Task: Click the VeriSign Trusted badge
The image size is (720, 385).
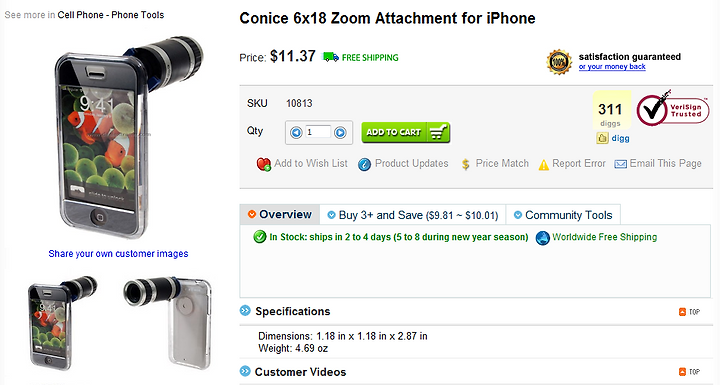Action: (672, 108)
